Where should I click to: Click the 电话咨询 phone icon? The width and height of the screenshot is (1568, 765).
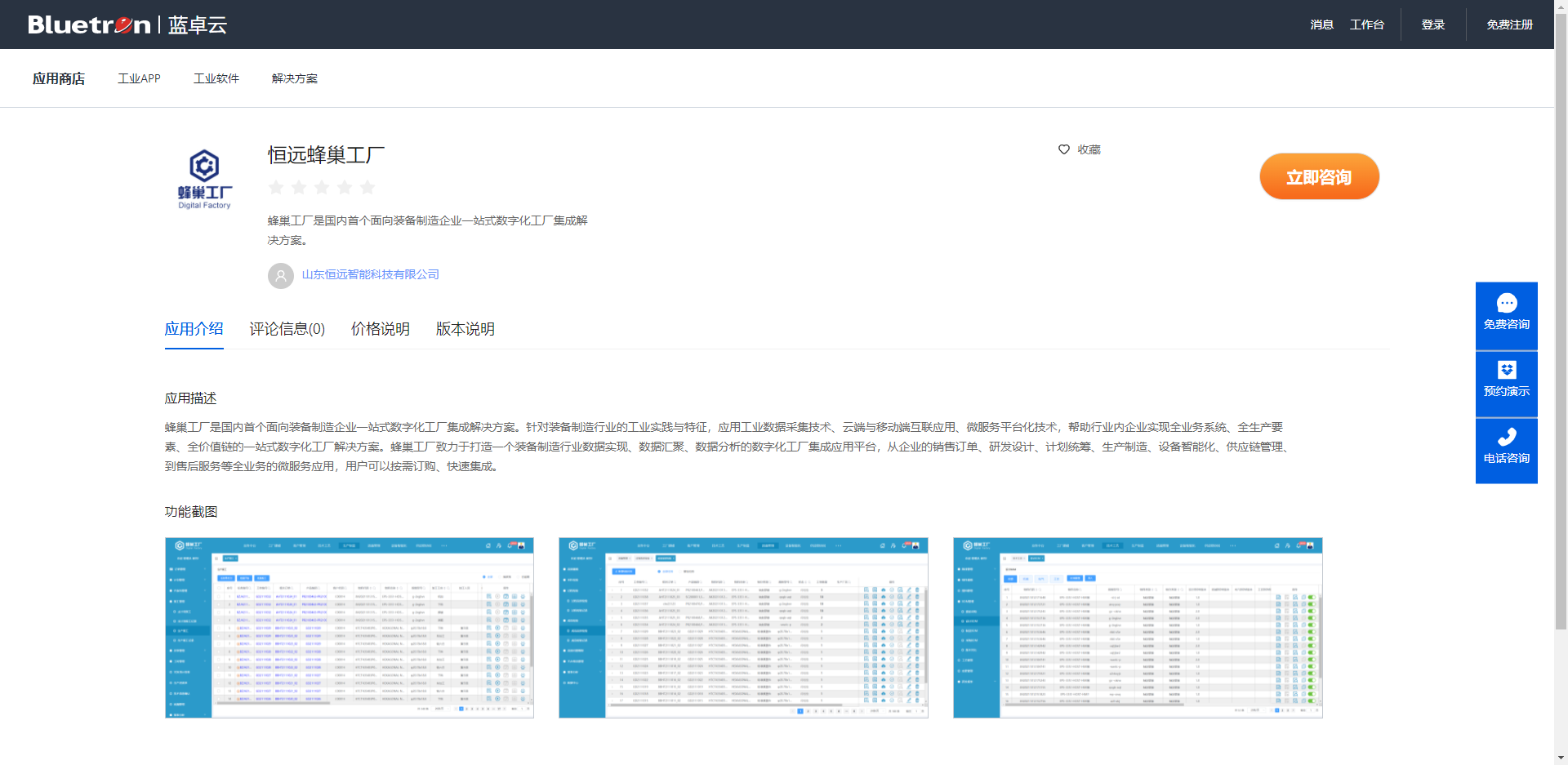pyautogui.click(x=1507, y=437)
